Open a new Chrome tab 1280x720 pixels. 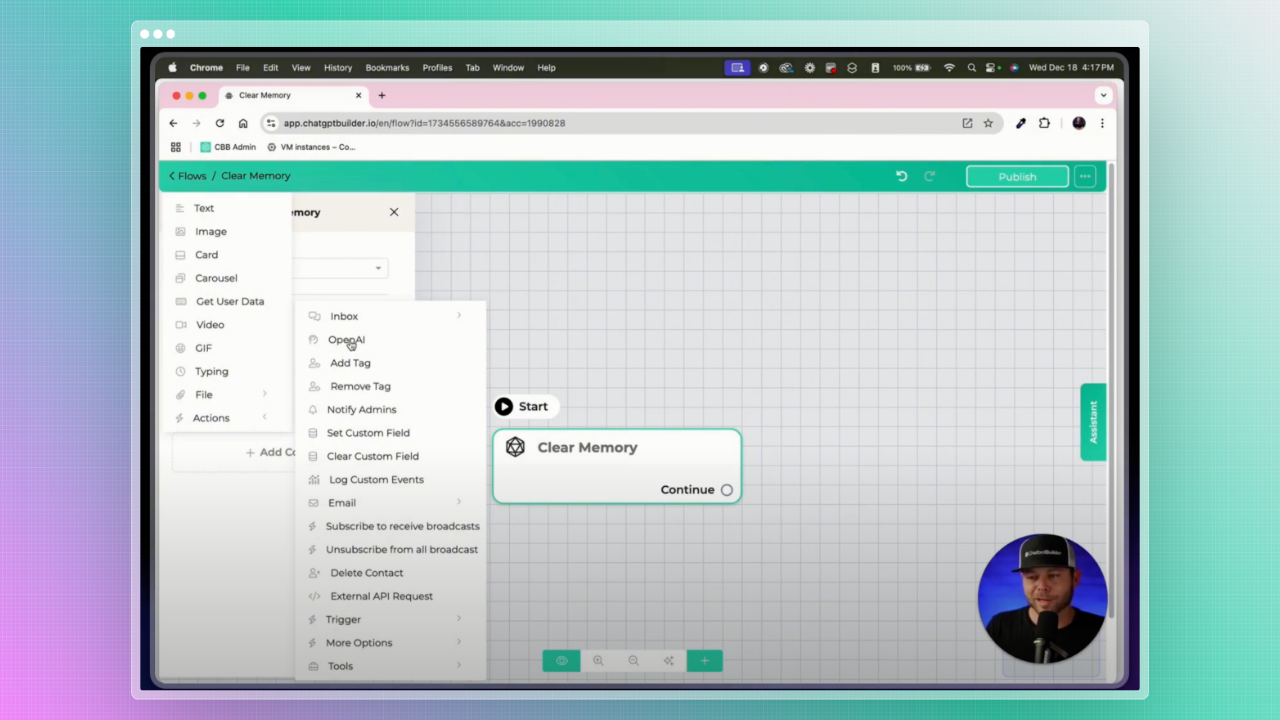tap(381, 95)
